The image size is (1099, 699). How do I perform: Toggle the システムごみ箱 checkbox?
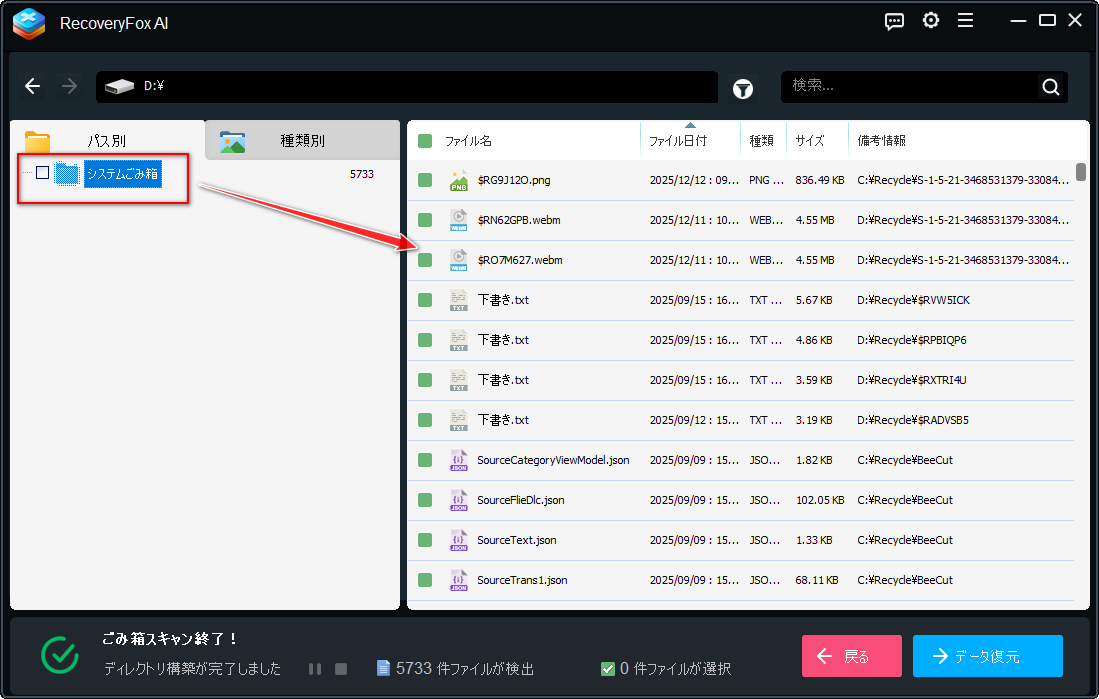click(x=42, y=173)
